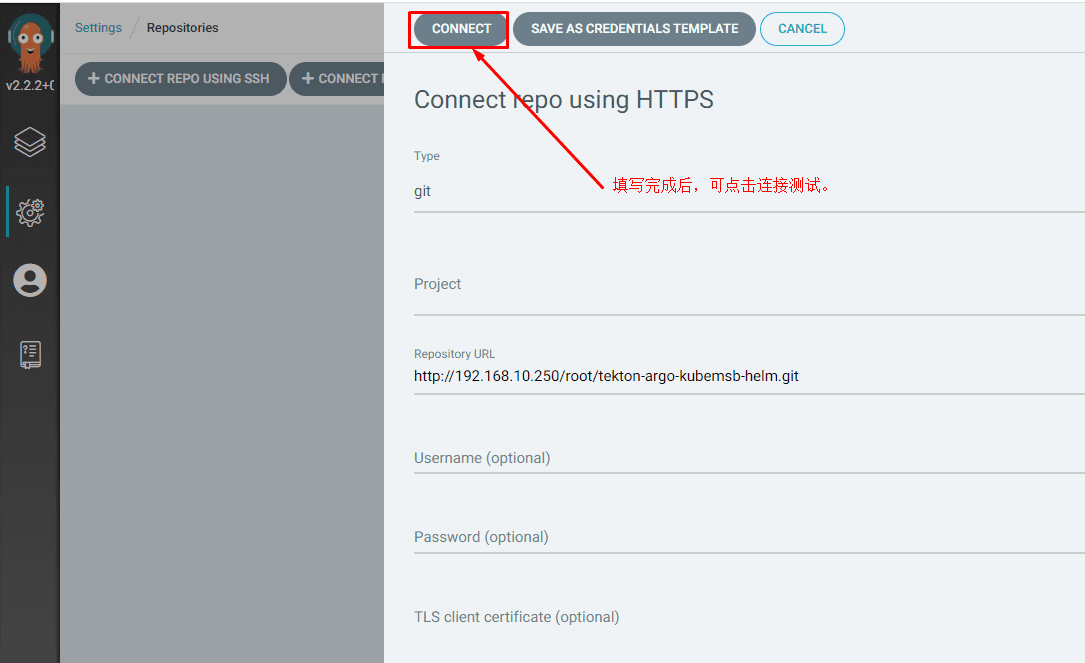
Task: Click SAVE AS CREDENTIALS TEMPLATE button
Action: coord(634,29)
